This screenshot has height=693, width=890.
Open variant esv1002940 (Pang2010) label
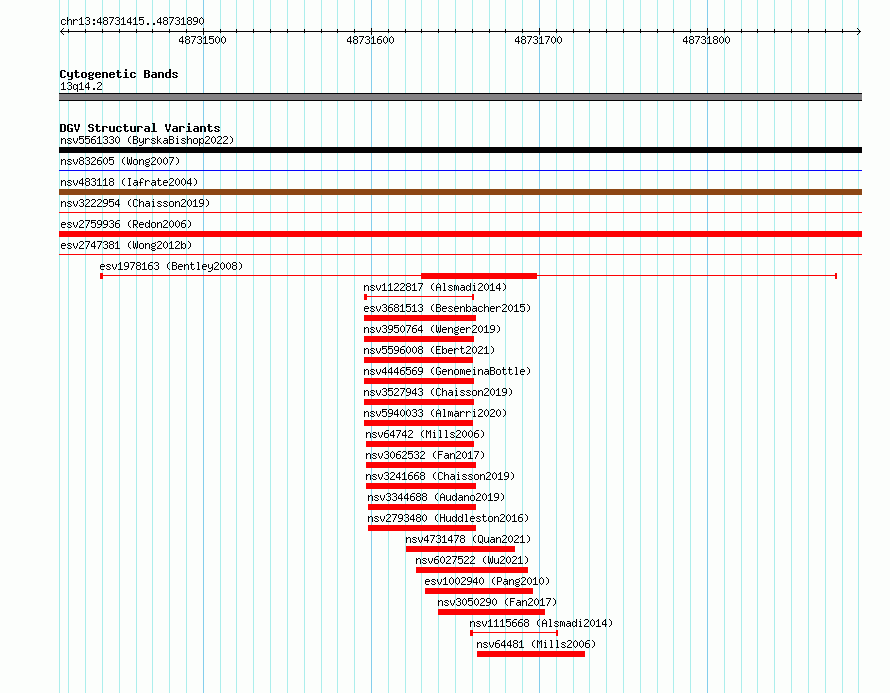[x=487, y=581]
